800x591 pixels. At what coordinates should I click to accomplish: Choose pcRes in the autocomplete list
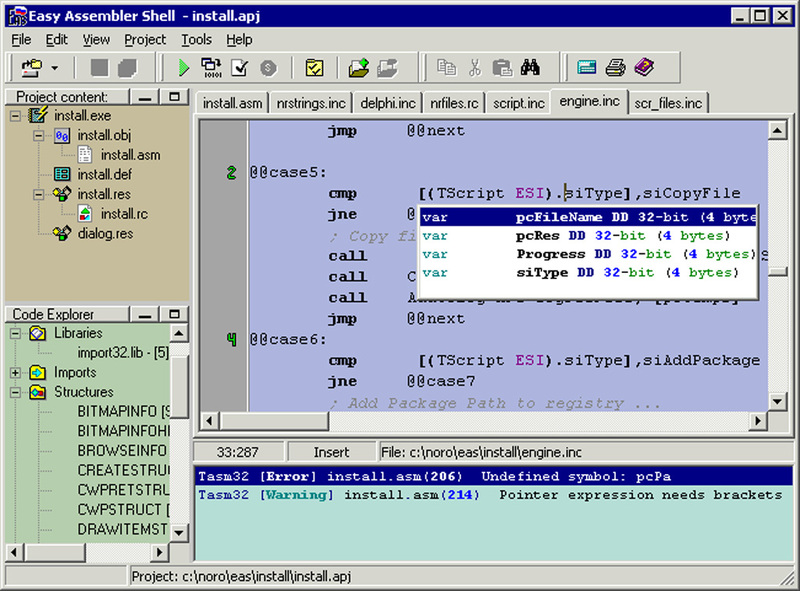(x=588, y=236)
